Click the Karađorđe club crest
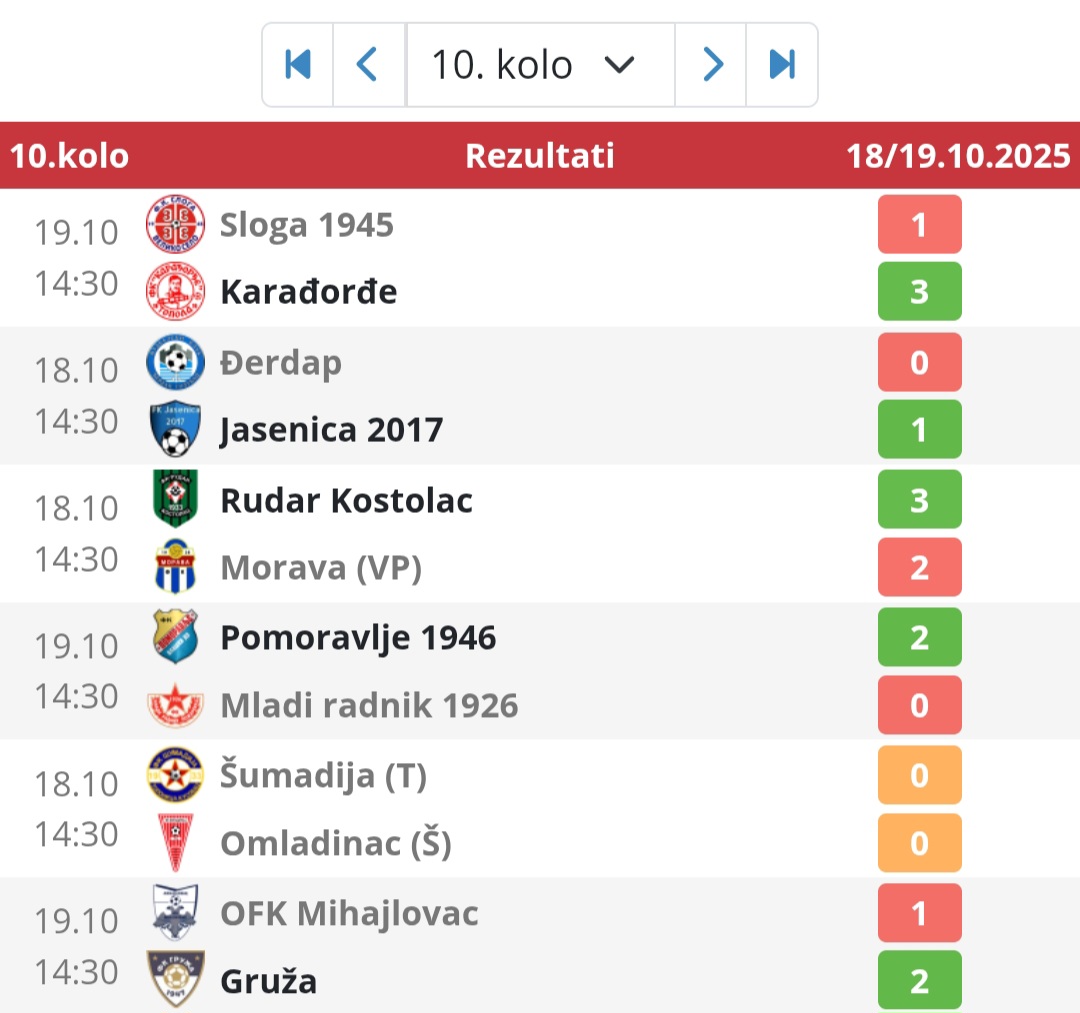The height and width of the screenshot is (1013, 1080). (x=175, y=291)
